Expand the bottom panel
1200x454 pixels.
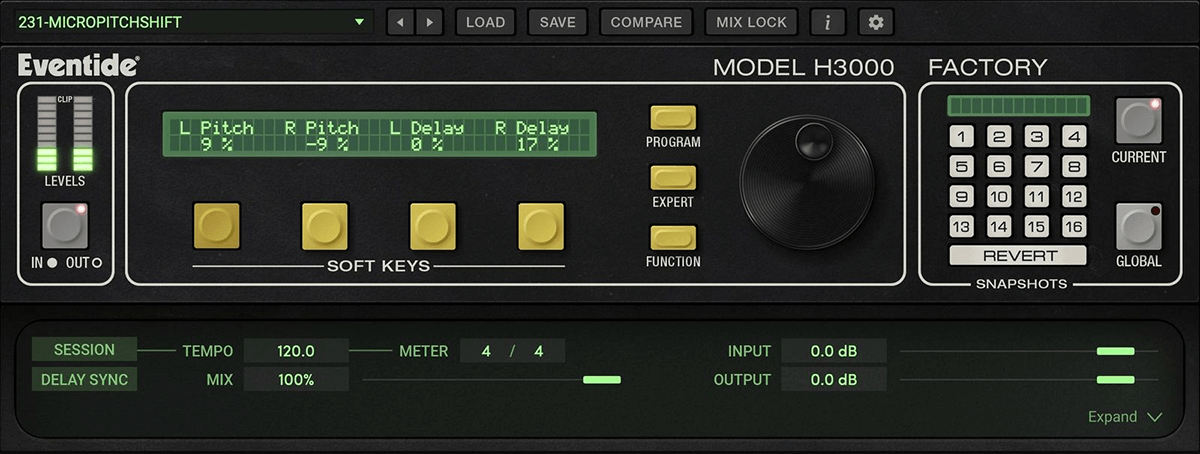[x=1125, y=417]
